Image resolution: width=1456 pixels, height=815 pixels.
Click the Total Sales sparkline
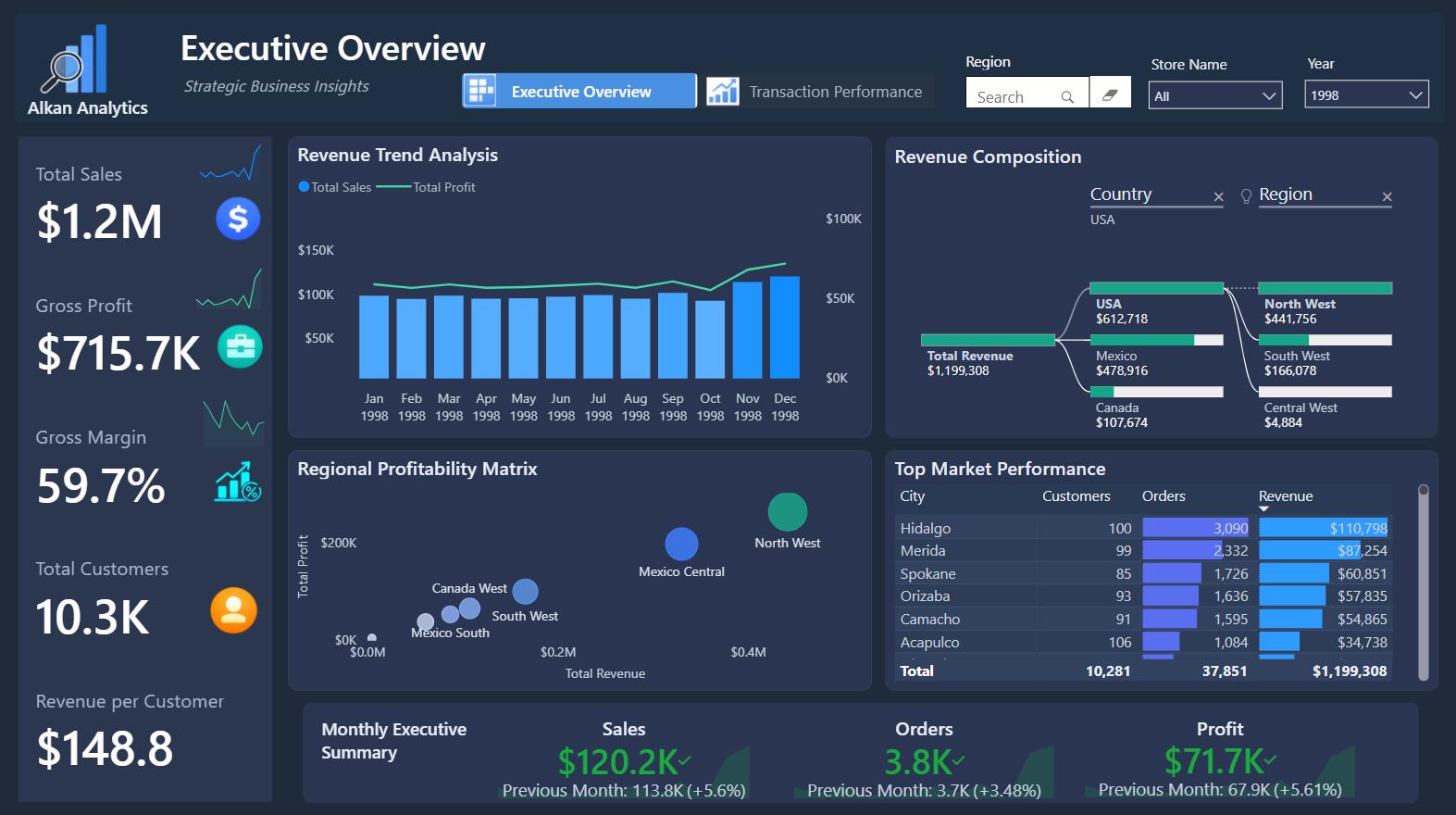point(230,164)
